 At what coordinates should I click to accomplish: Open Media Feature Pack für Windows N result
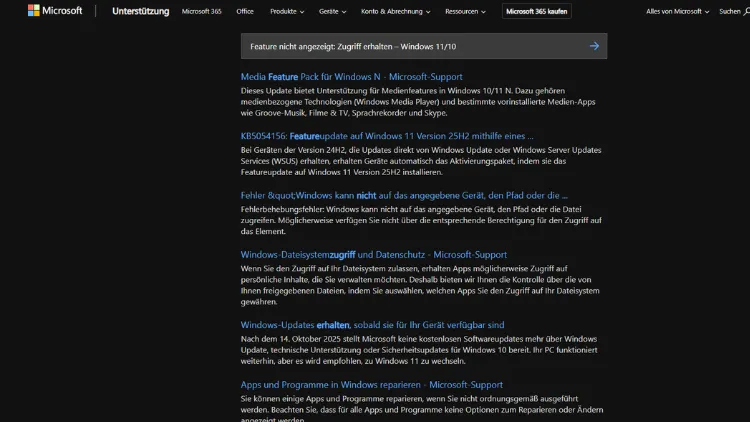(x=352, y=77)
